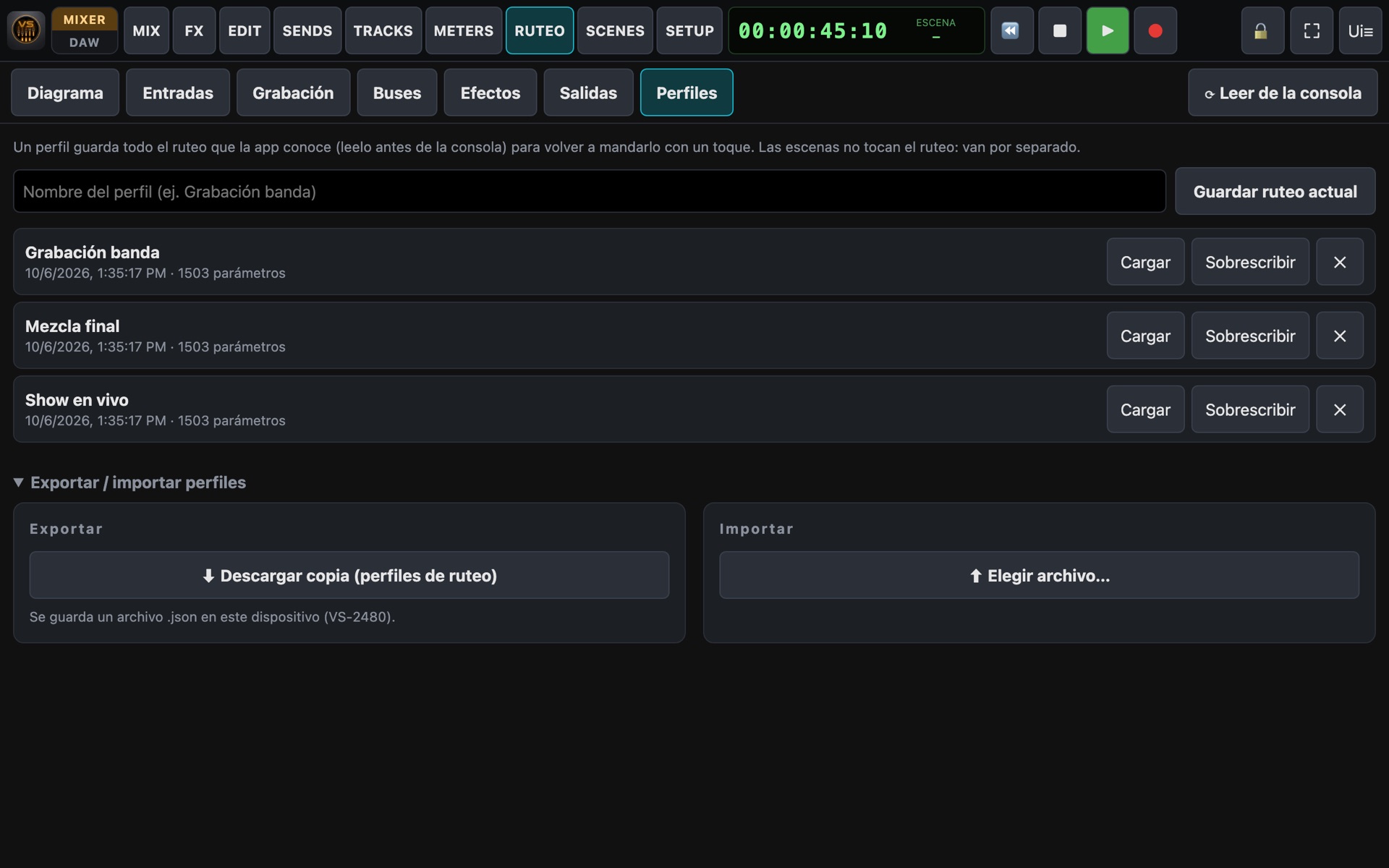Load the Show en vivo profile
Image resolution: width=1389 pixels, height=868 pixels.
(1145, 409)
